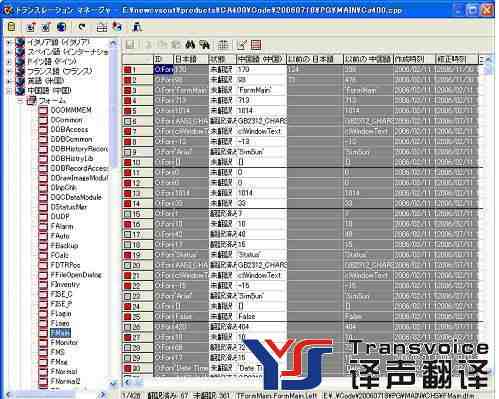Click the pencil checkmark edit icon
This screenshot has height=399, width=499.
[x=241, y=44]
